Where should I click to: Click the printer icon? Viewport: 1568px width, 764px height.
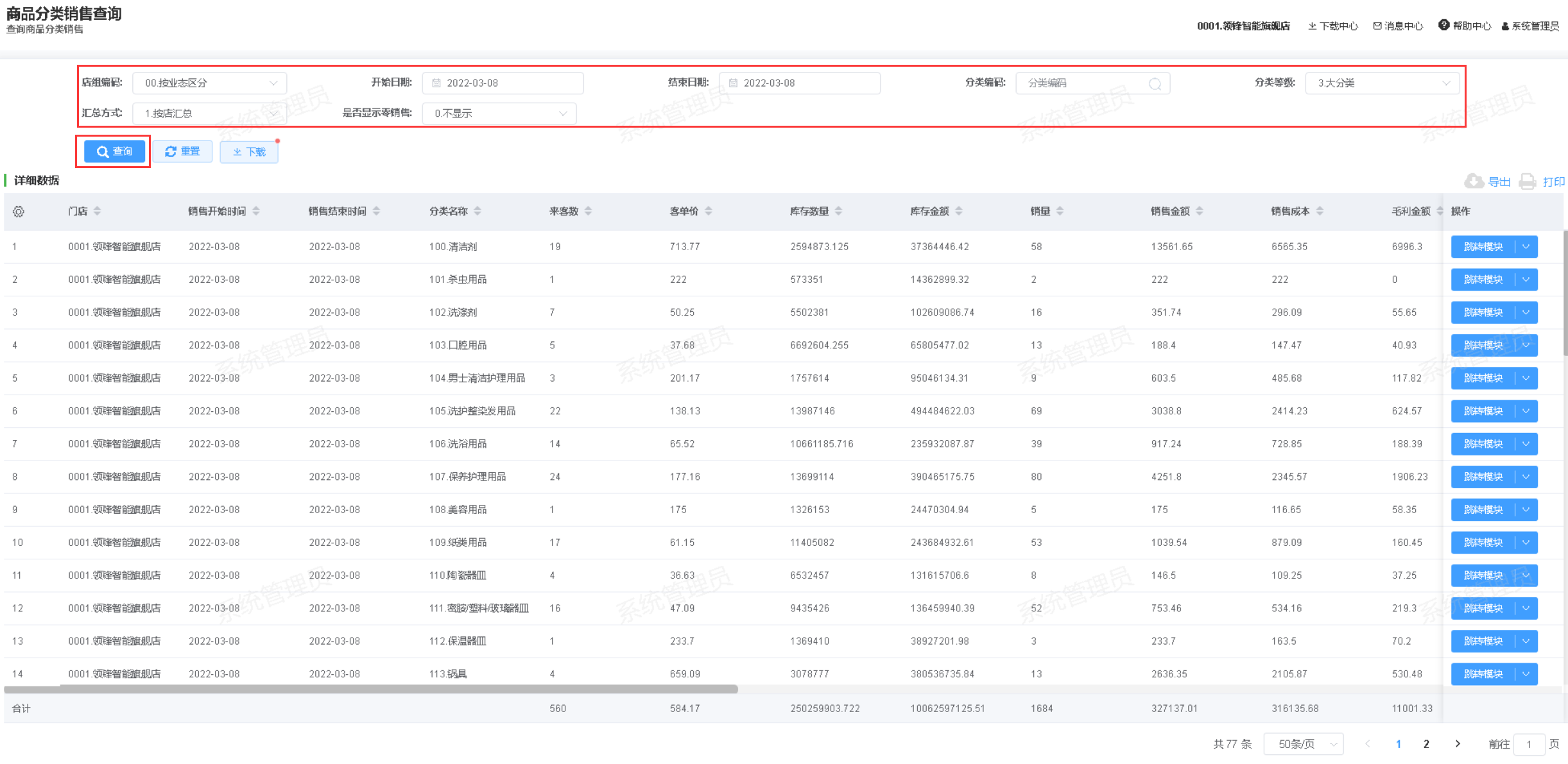pos(1528,182)
